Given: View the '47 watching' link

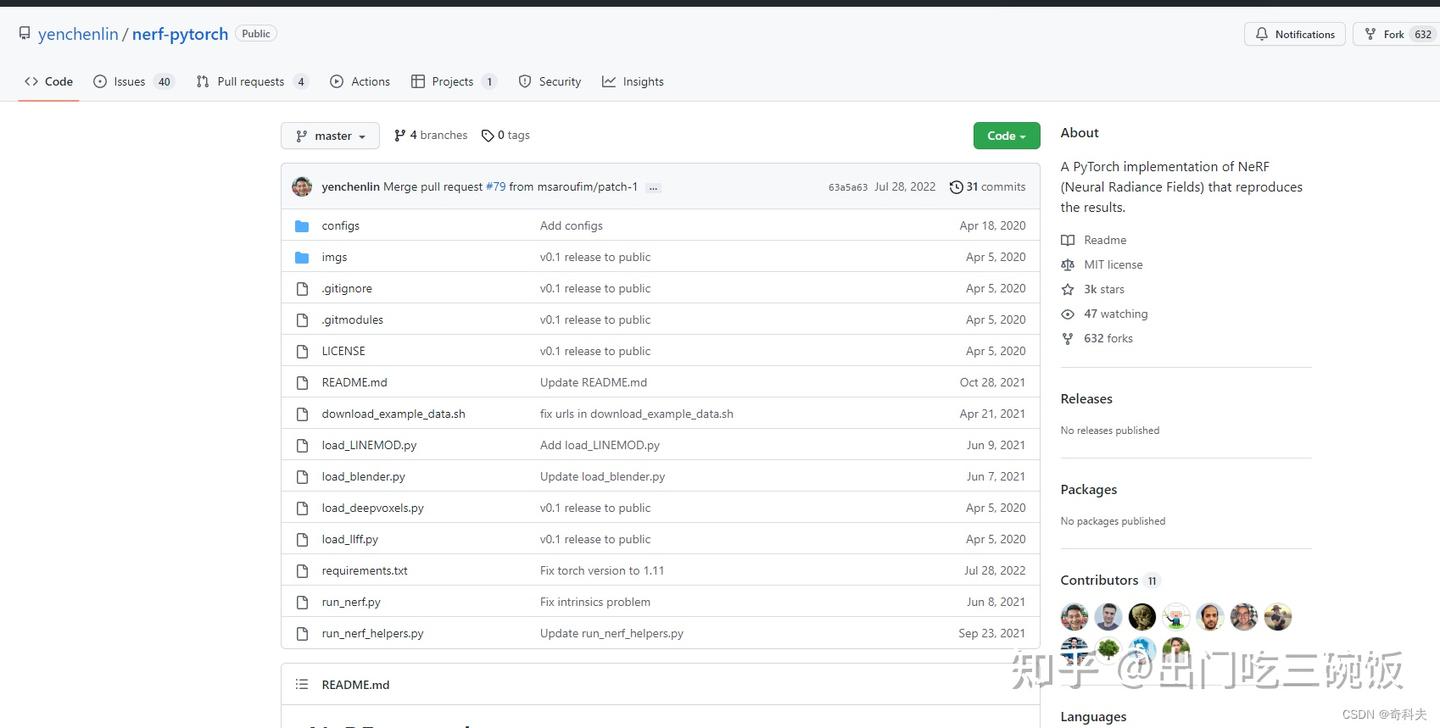Looking at the screenshot, I should 1116,314.
